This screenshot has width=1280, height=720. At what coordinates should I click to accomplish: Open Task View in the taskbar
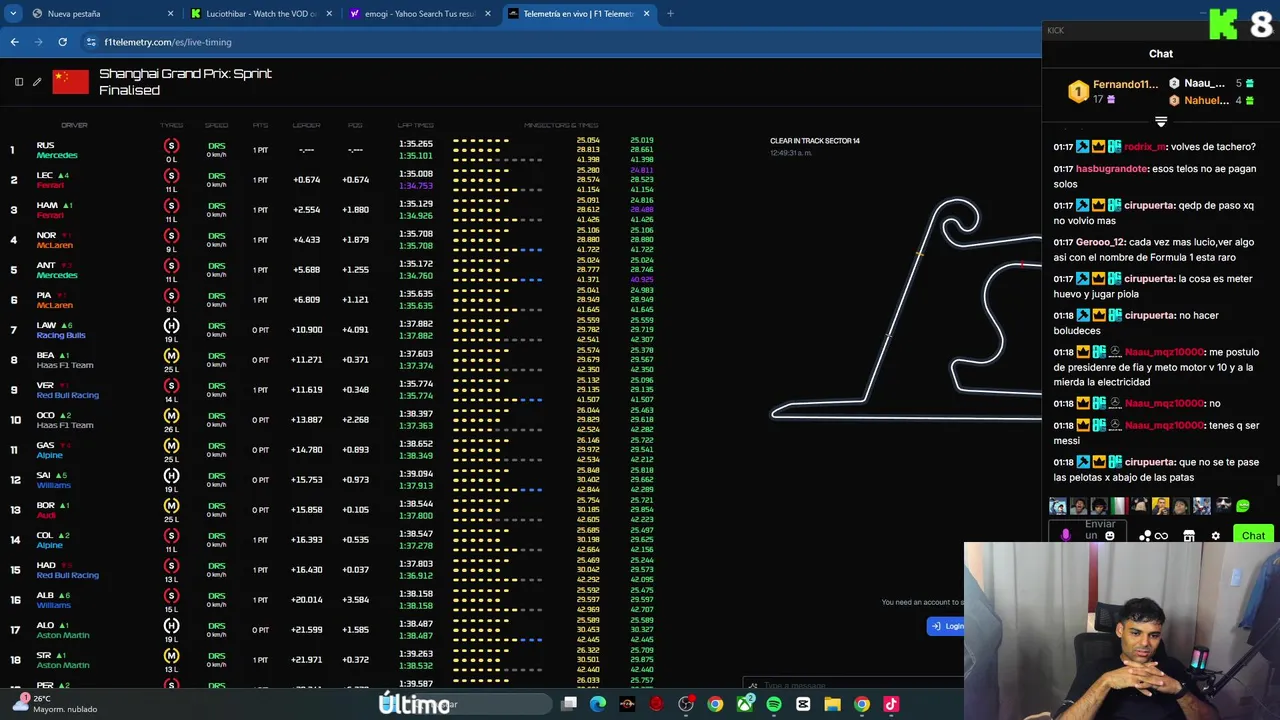click(569, 704)
